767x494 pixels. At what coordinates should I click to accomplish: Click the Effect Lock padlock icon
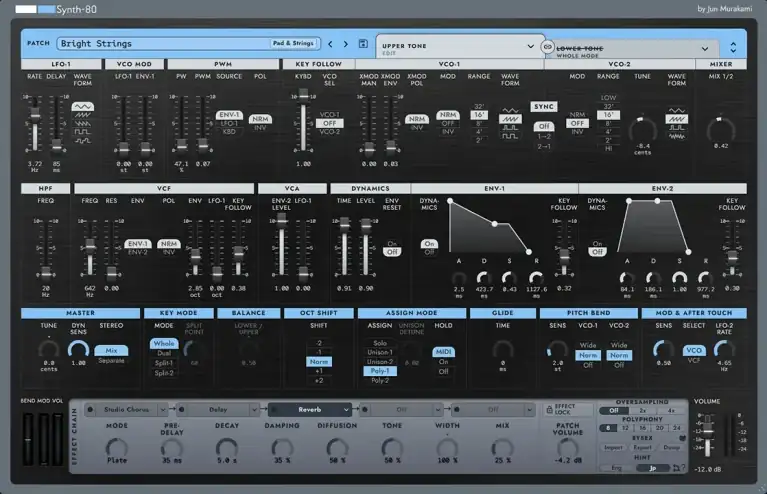pos(549,409)
